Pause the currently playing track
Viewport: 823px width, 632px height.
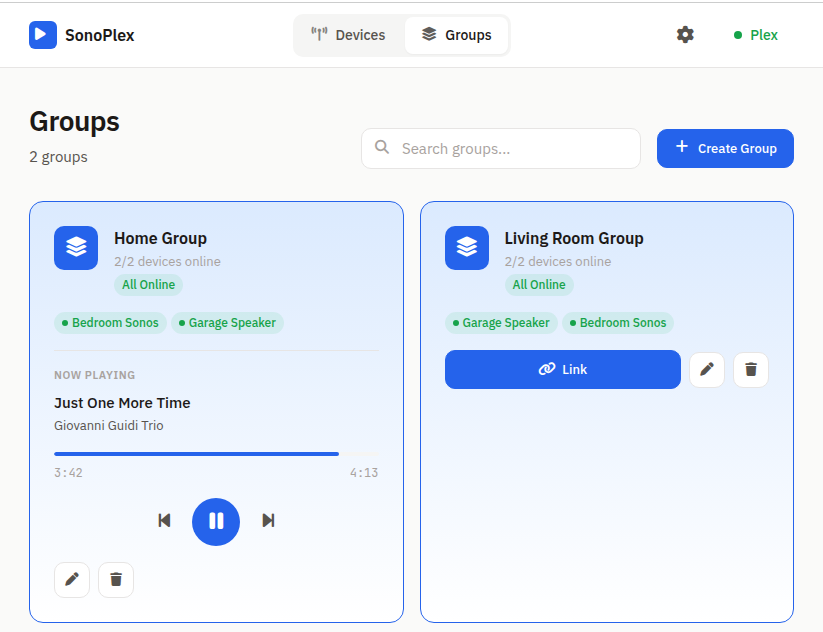(x=216, y=521)
